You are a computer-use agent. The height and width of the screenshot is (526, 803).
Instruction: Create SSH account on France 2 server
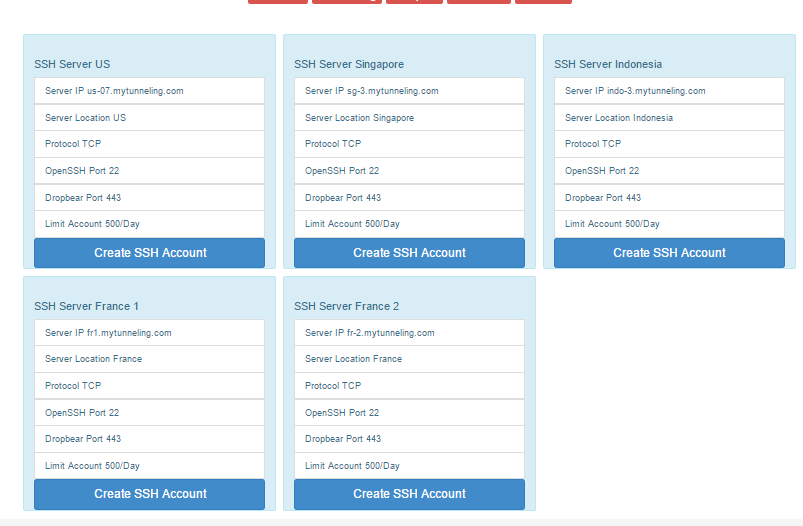409,494
